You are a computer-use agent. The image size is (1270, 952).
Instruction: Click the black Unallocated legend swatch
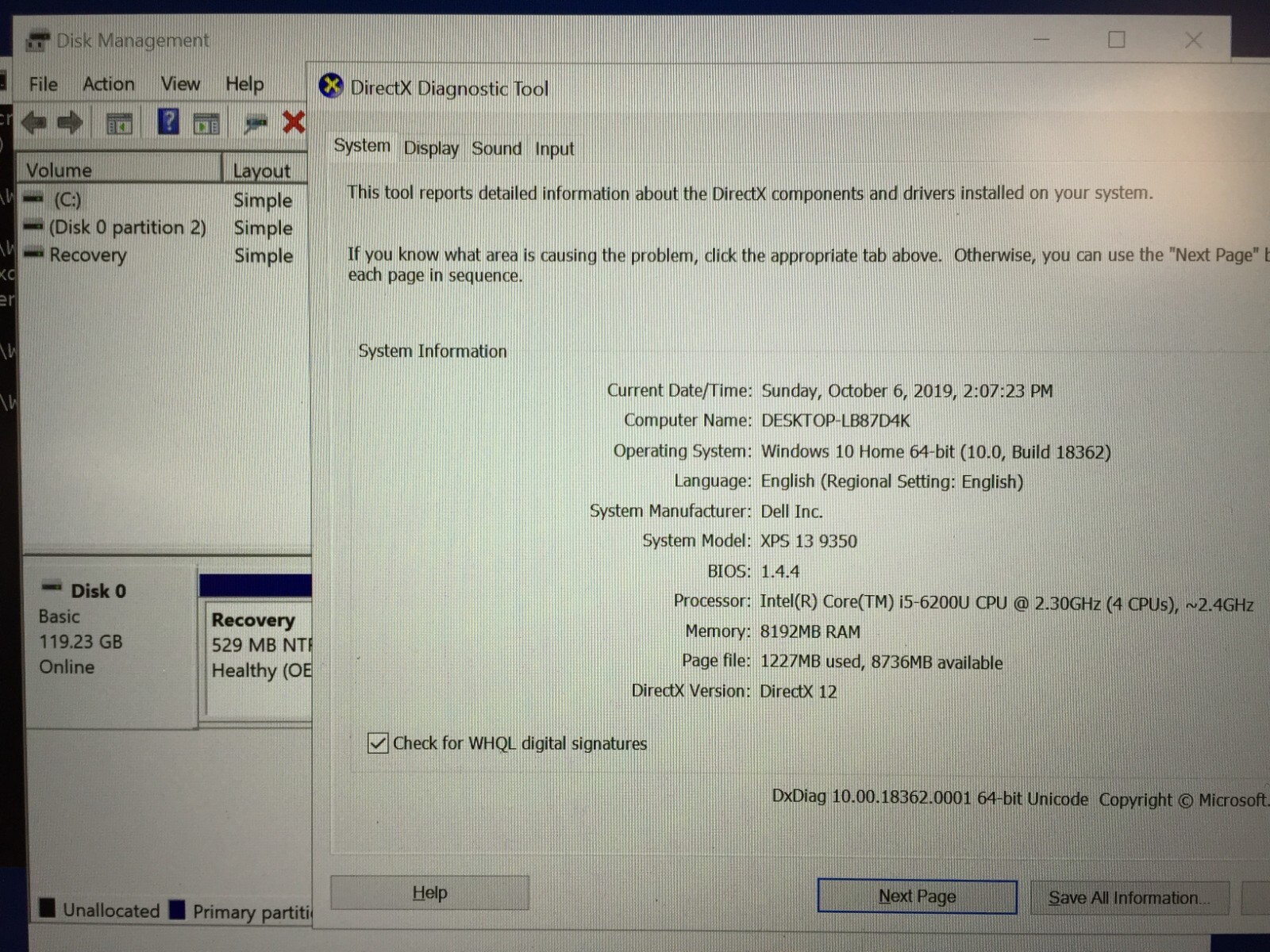coord(48,908)
